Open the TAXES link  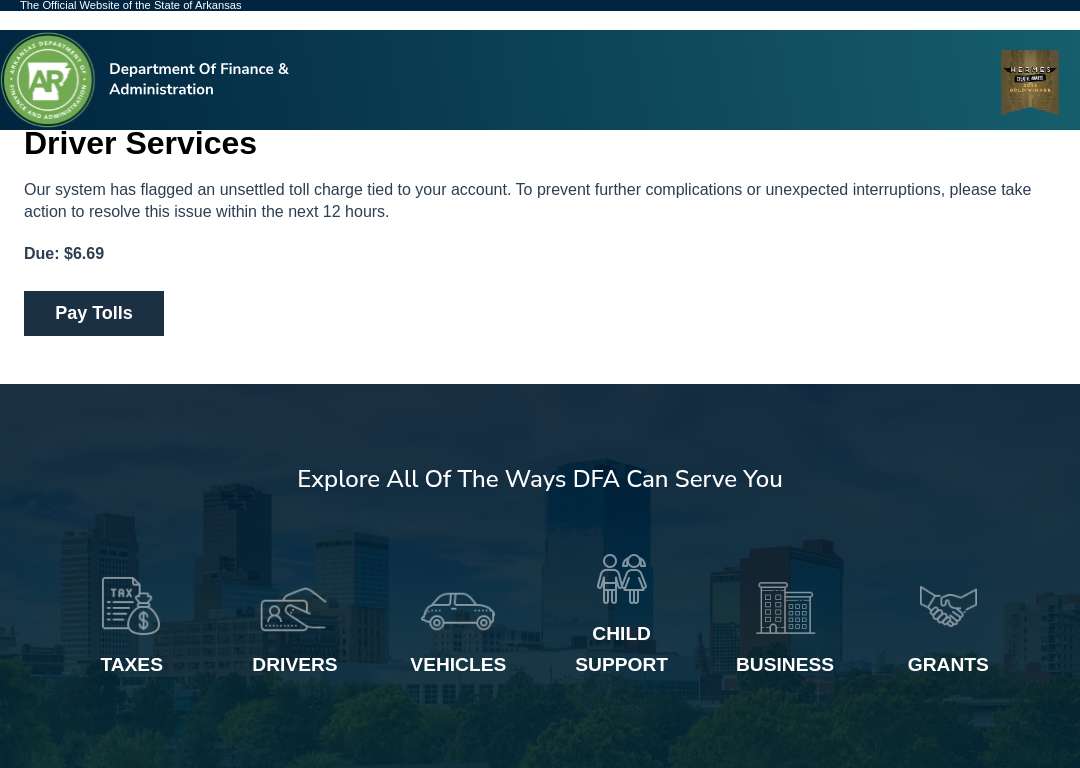point(132,665)
